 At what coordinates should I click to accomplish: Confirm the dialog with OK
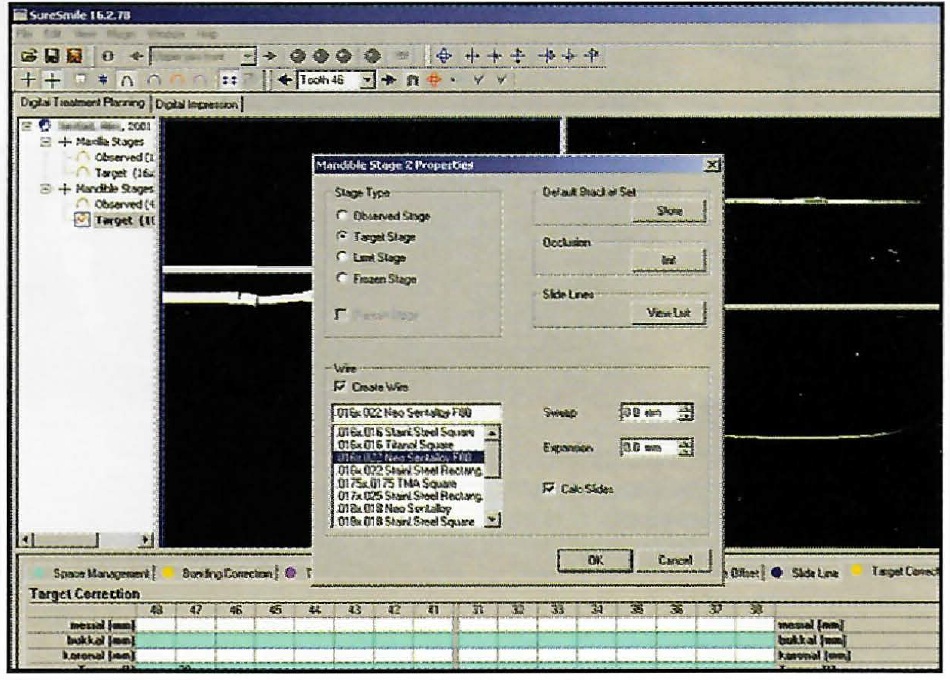point(595,561)
